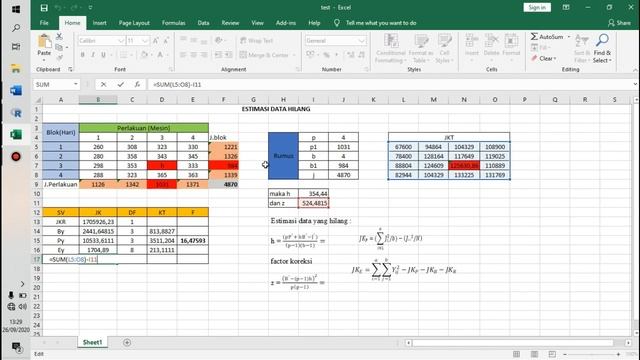Switch to the Data tab
The image size is (640, 360).
[x=203, y=23]
